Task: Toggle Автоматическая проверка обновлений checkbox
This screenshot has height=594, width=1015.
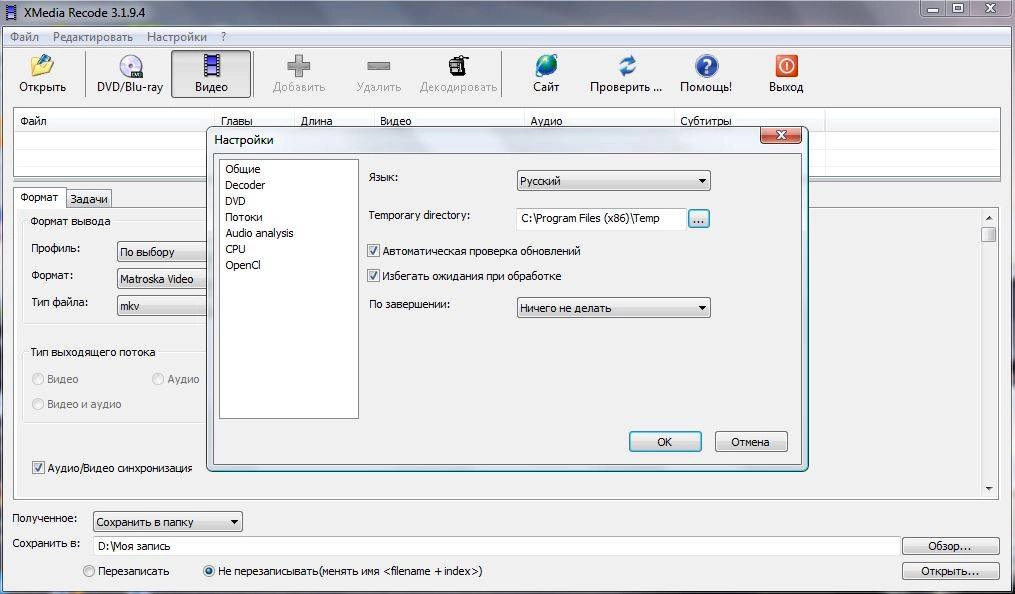Action: (373, 250)
